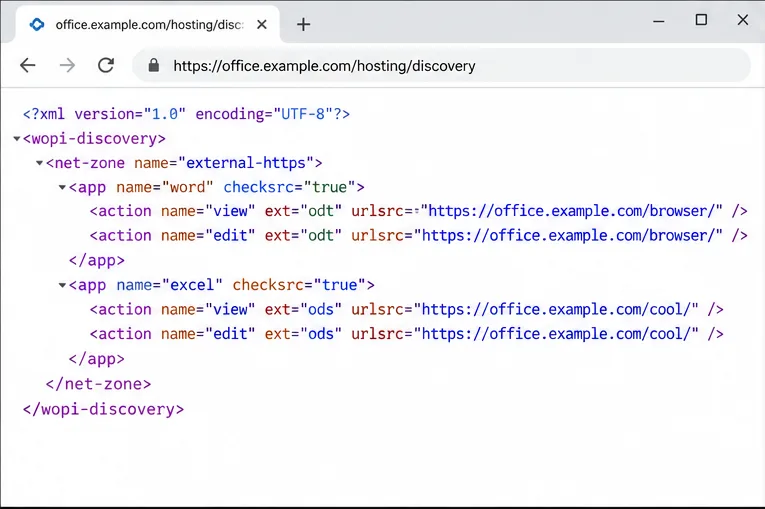This screenshot has height=509, width=765.
Task: Collapse the wopi-discovery root node
Action: coord(17,139)
